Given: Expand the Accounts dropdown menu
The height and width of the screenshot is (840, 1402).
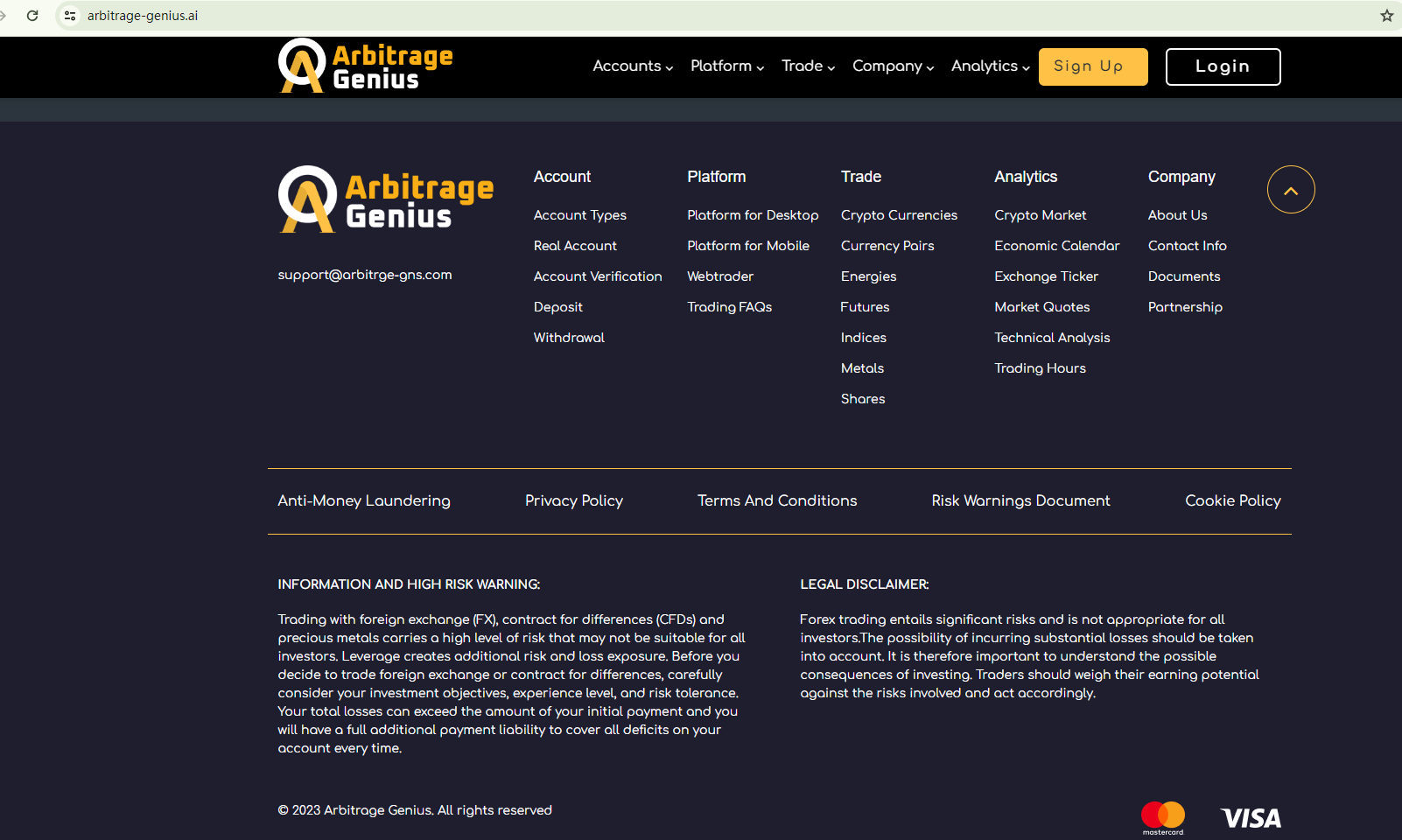Looking at the screenshot, I should coord(632,66).
